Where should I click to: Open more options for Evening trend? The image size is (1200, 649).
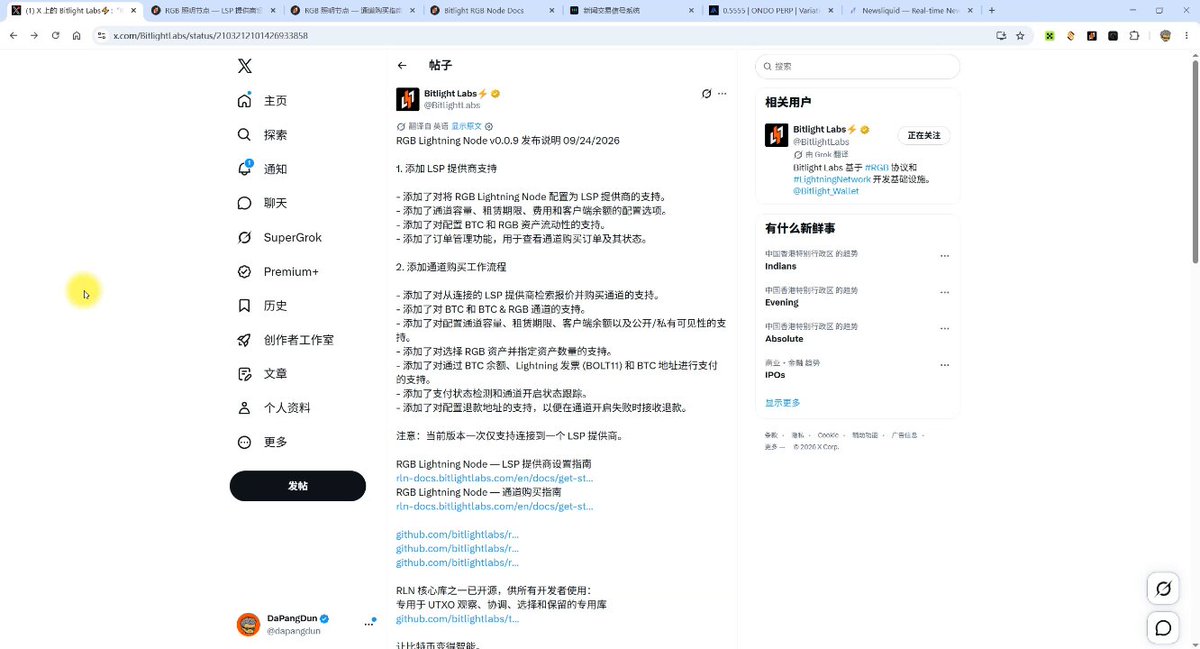tap(944, 291)
